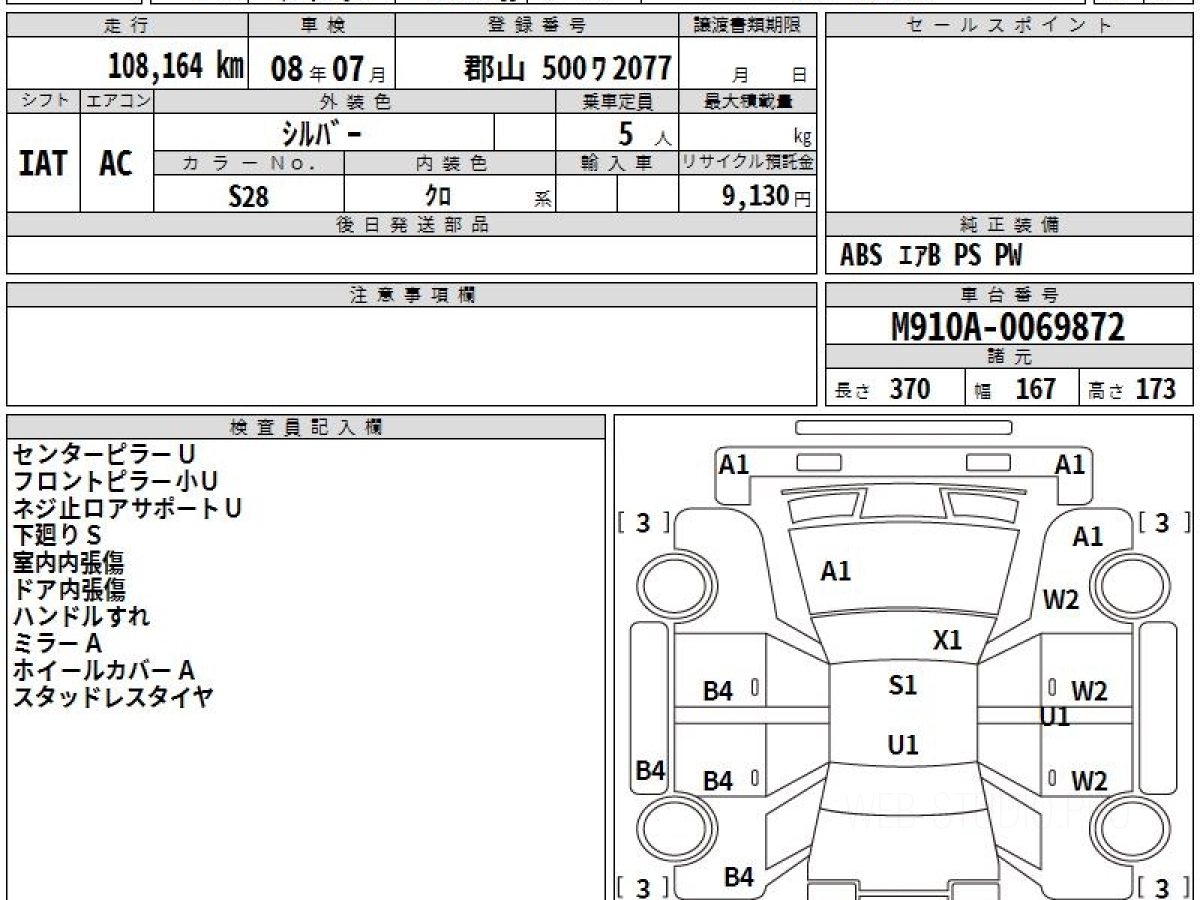1200x900 pixels.
Task: Click the color number S28
Action: 248,196
